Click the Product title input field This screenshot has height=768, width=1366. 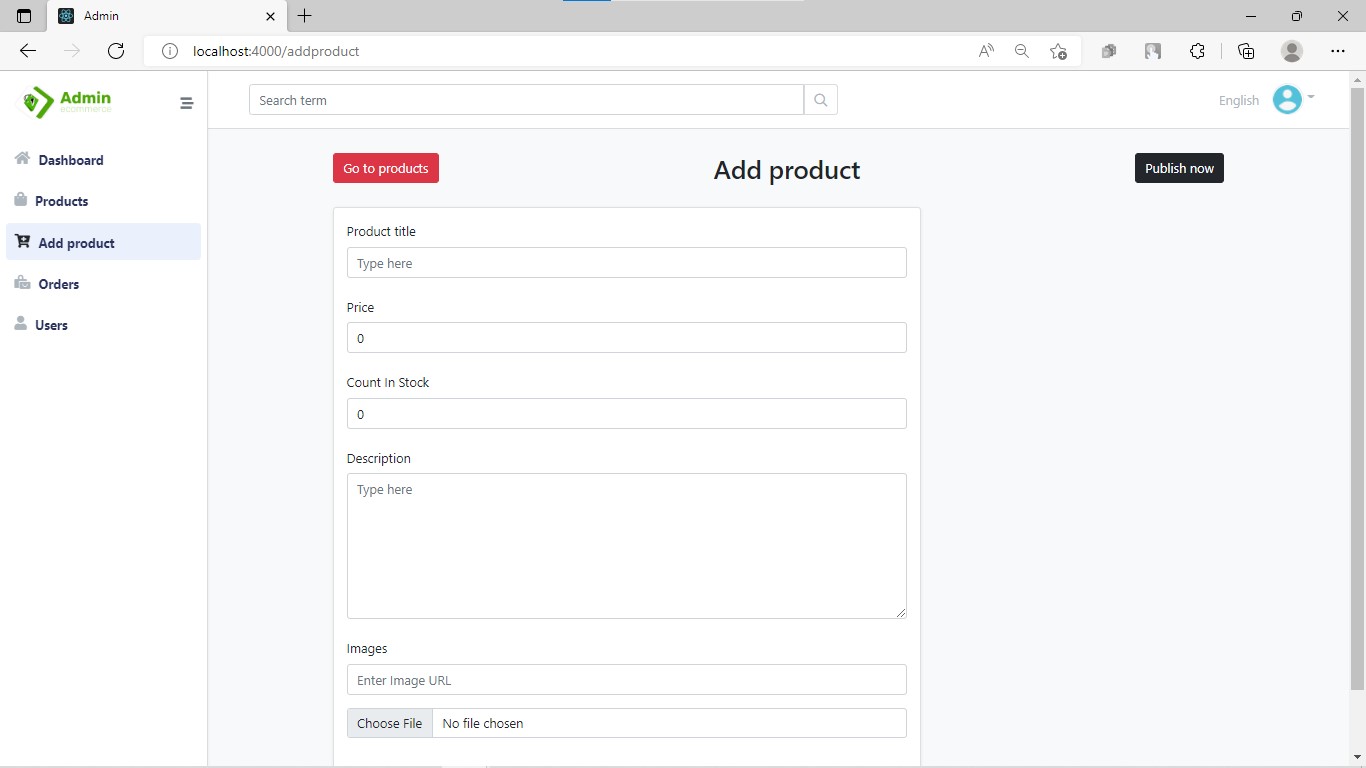[627, 263]
